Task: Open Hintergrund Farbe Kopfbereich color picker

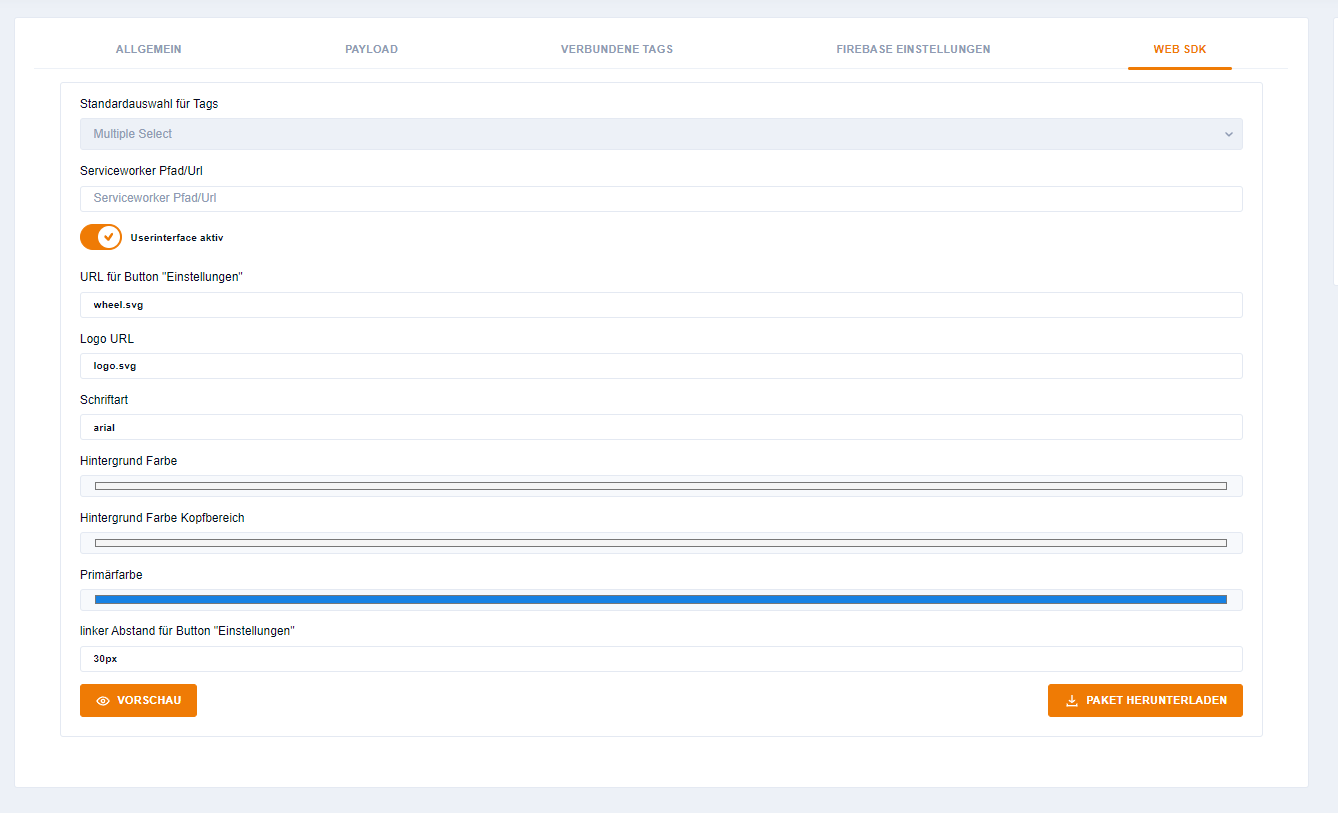Action: coord(661,543)
